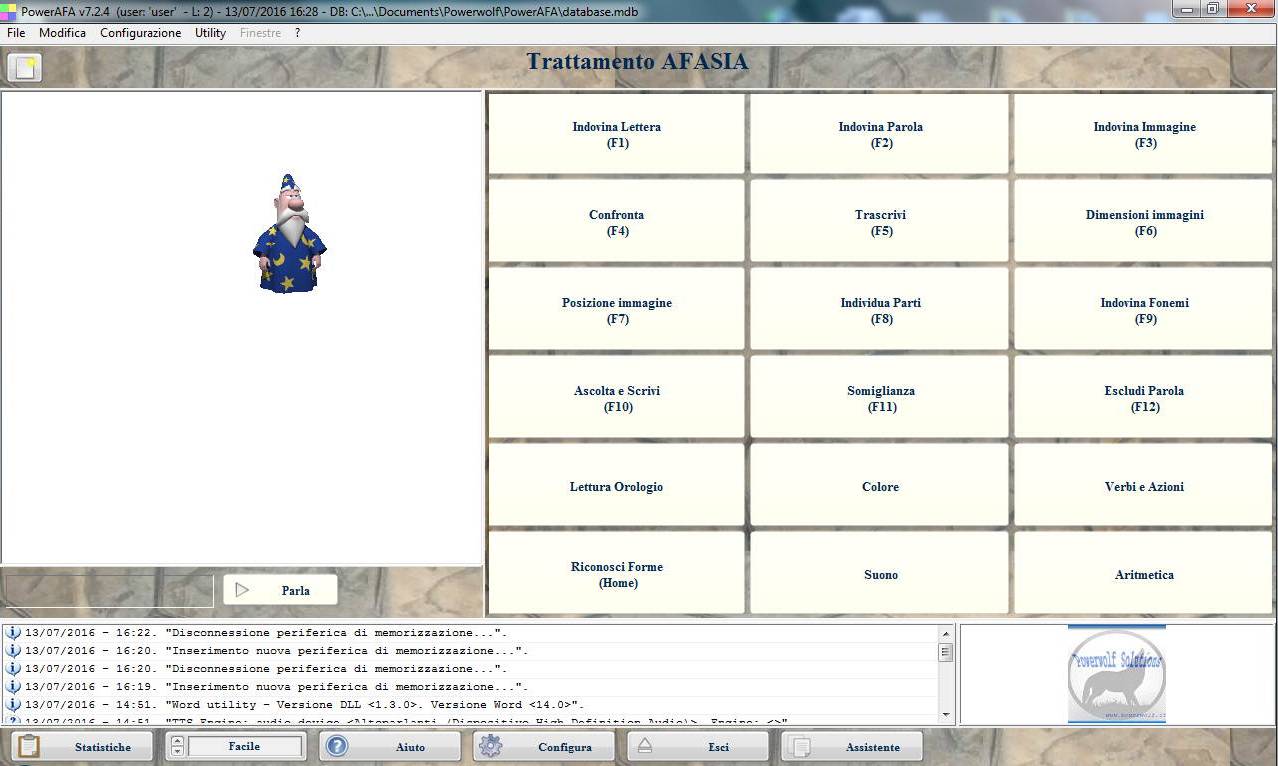Click the log list scrollbar thumb
Image resolution: width=1278 pixels, height=766 pixels.
(x=946, y=652)
